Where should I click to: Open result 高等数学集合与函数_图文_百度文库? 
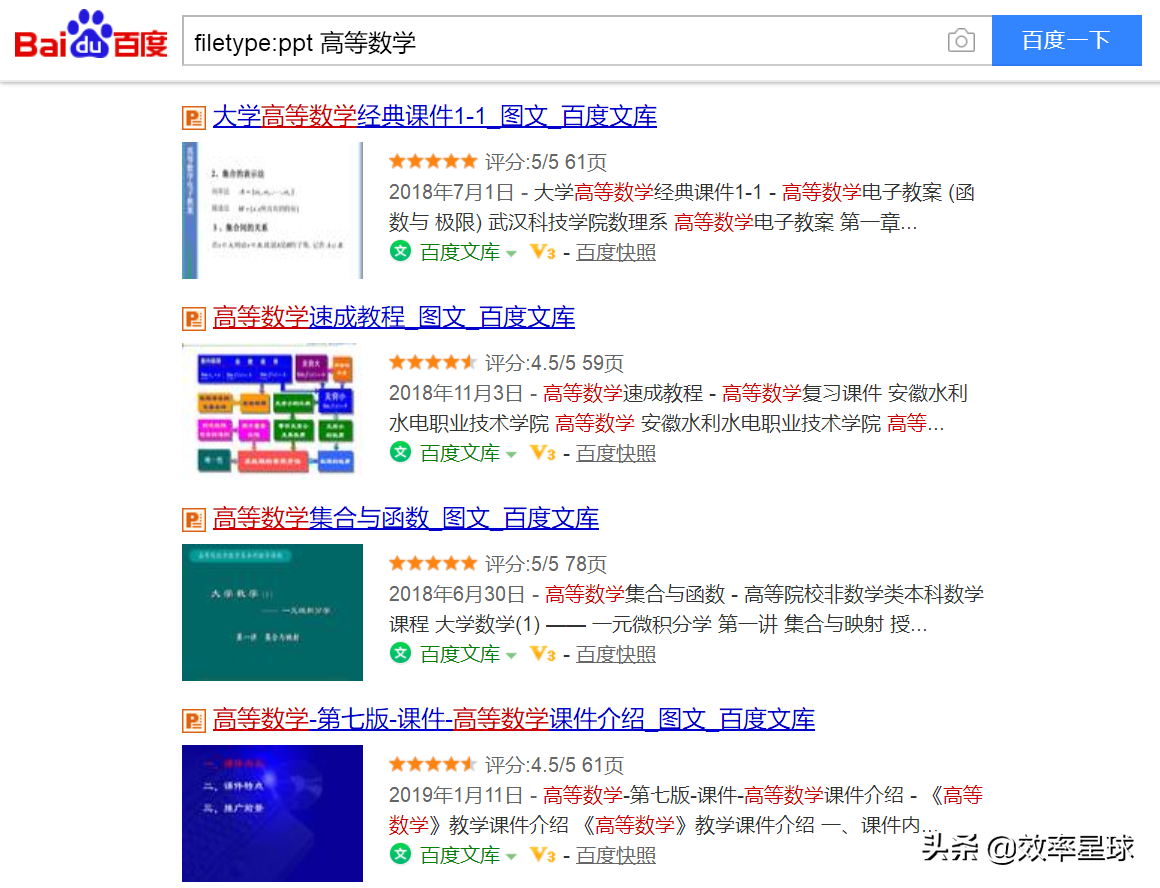pos(405,518)
